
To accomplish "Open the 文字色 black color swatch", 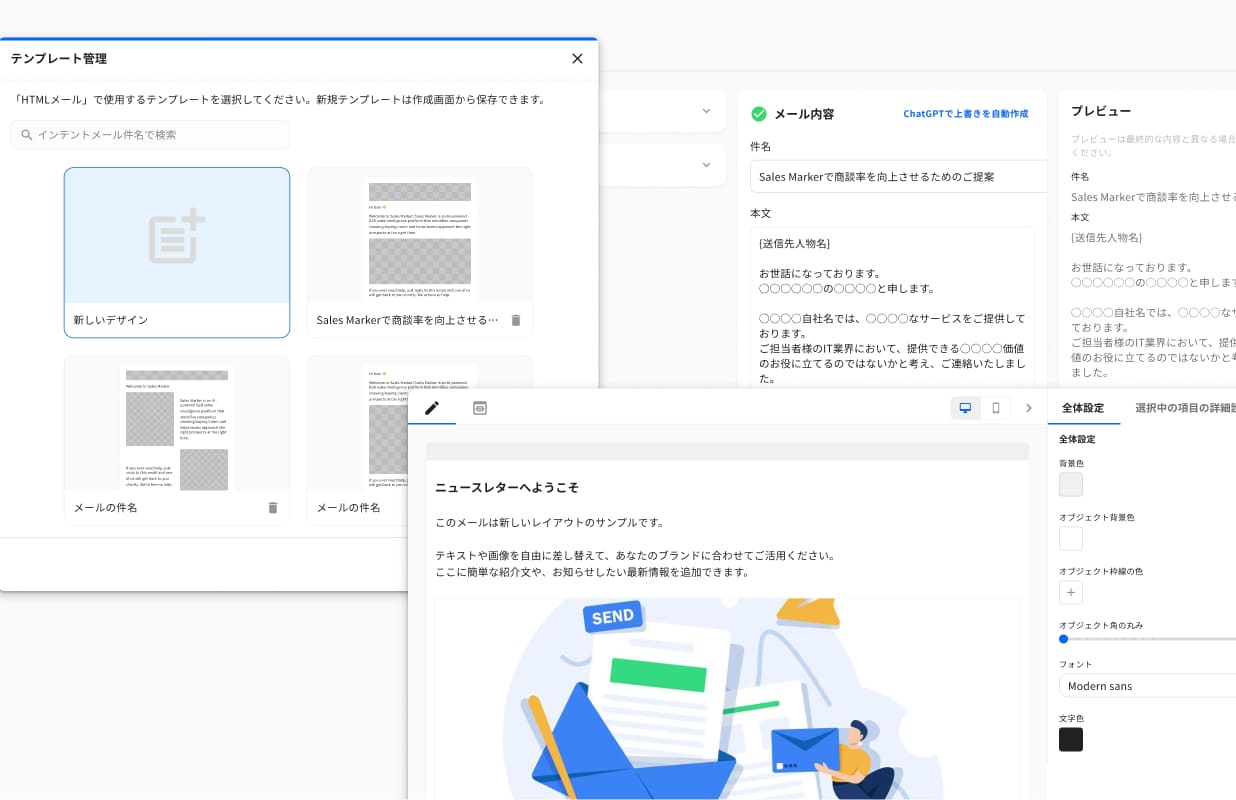I will pyautogui.click(x=1071, y=740).
